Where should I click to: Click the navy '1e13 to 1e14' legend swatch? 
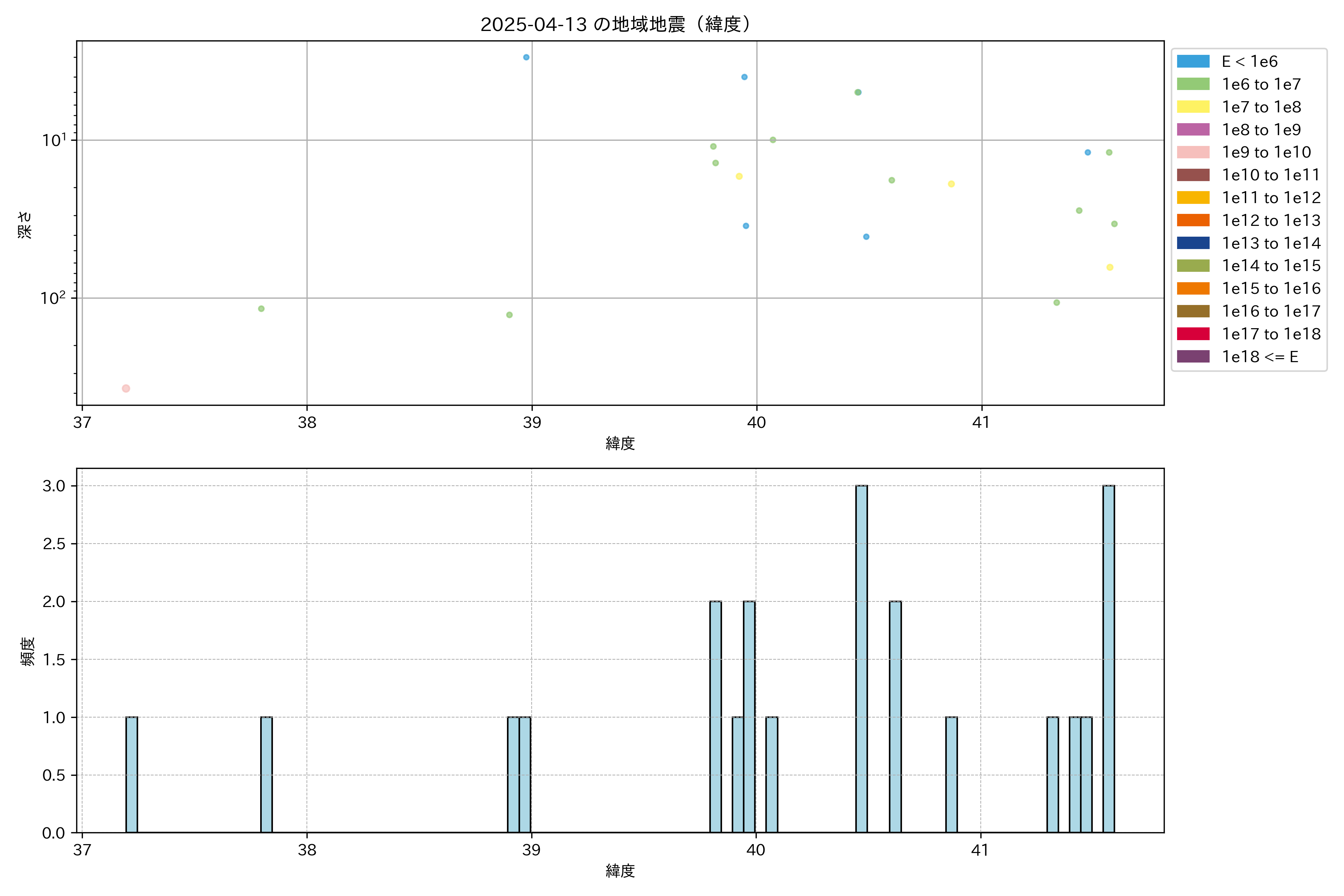tap(1192, 243)
